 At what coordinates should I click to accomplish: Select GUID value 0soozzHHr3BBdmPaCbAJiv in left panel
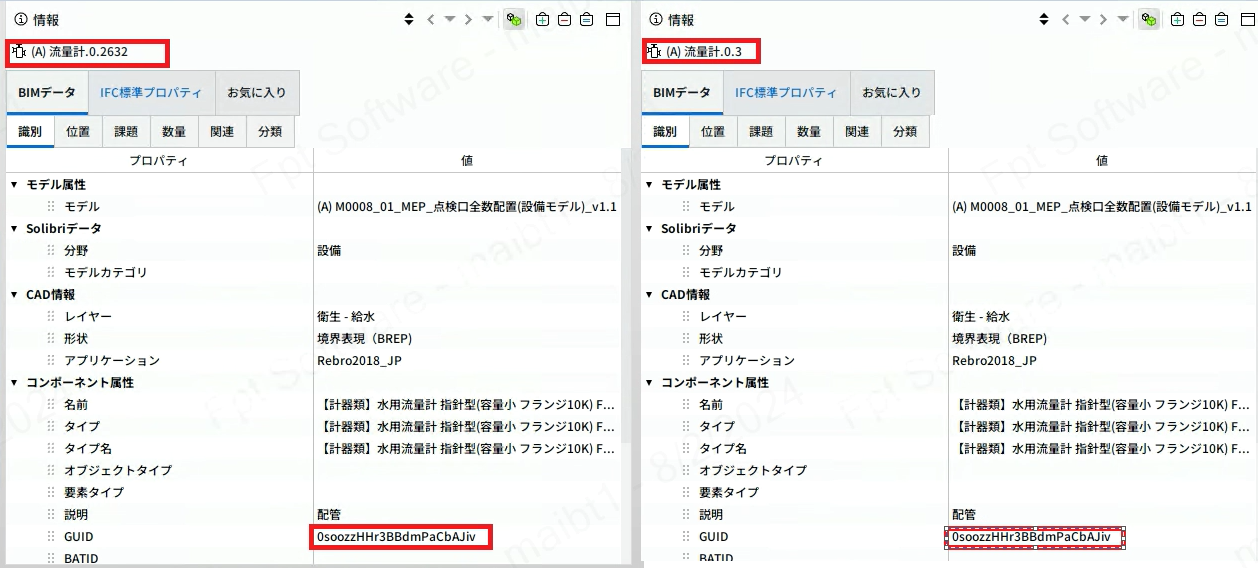click(x=396, y=537)
